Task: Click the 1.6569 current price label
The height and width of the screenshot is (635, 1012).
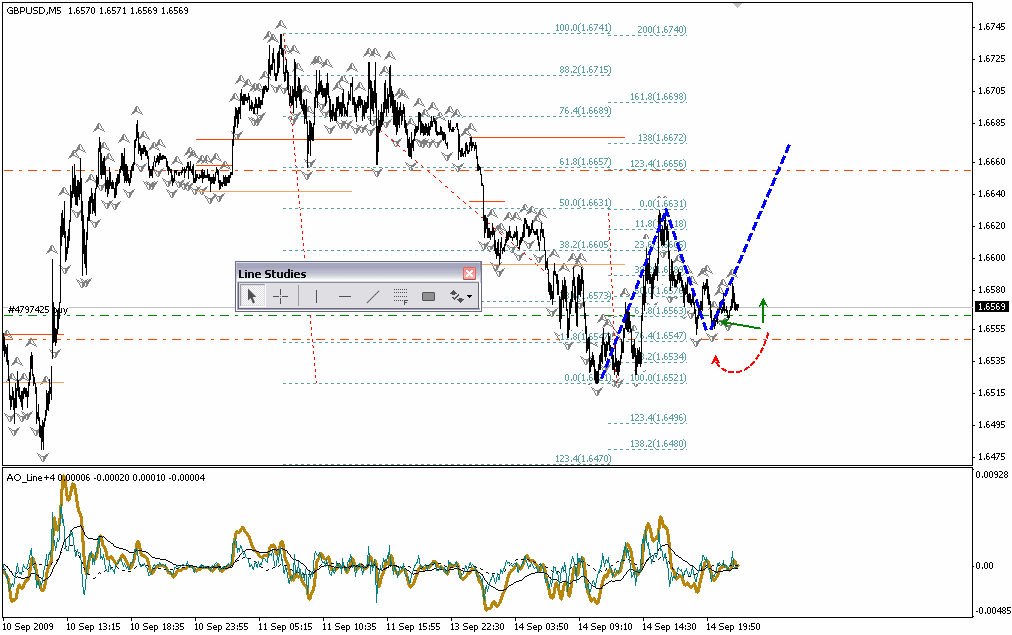Action: (991, 307)
